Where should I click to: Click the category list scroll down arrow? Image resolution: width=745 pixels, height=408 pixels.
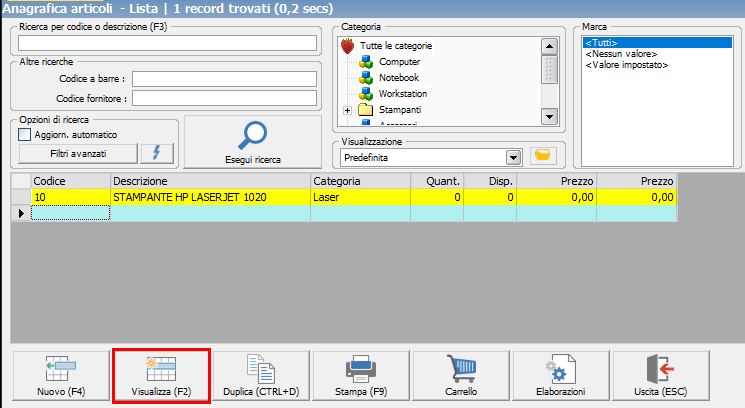pyautogui.click(x=549, y=116)
